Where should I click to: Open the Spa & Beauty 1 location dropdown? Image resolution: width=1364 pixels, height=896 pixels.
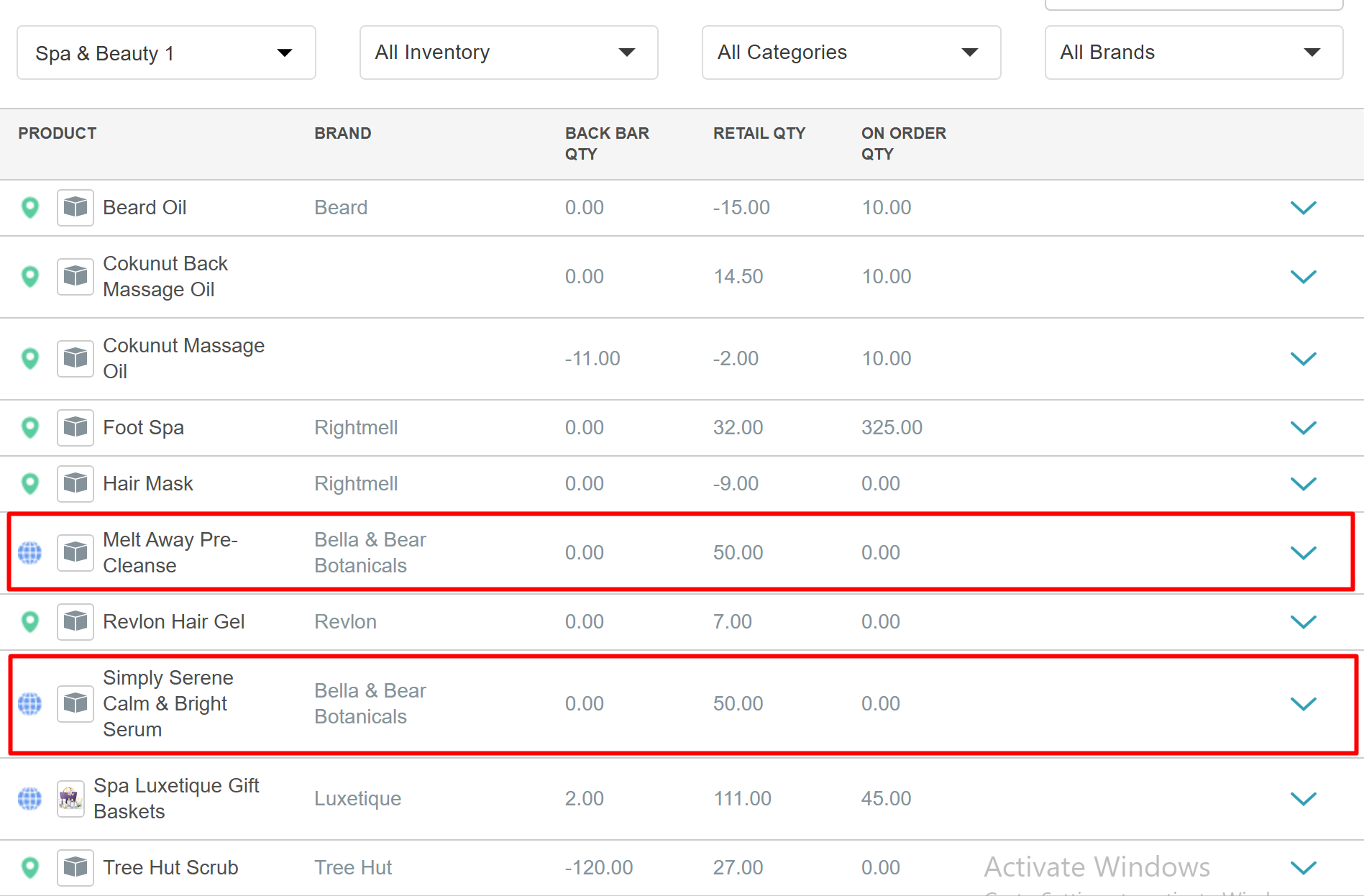pos(166,52)
